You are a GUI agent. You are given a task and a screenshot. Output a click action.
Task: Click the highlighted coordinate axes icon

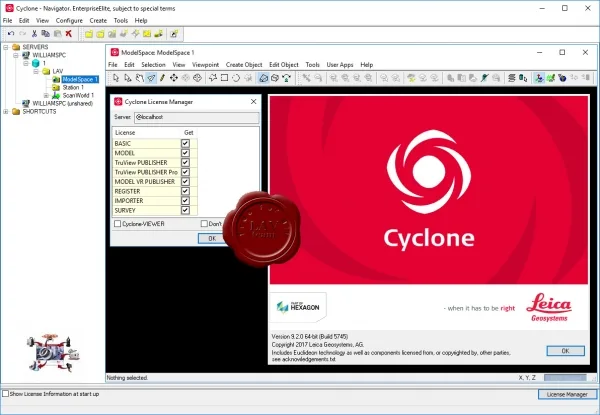pyautogui.click(x=539, y=78)
